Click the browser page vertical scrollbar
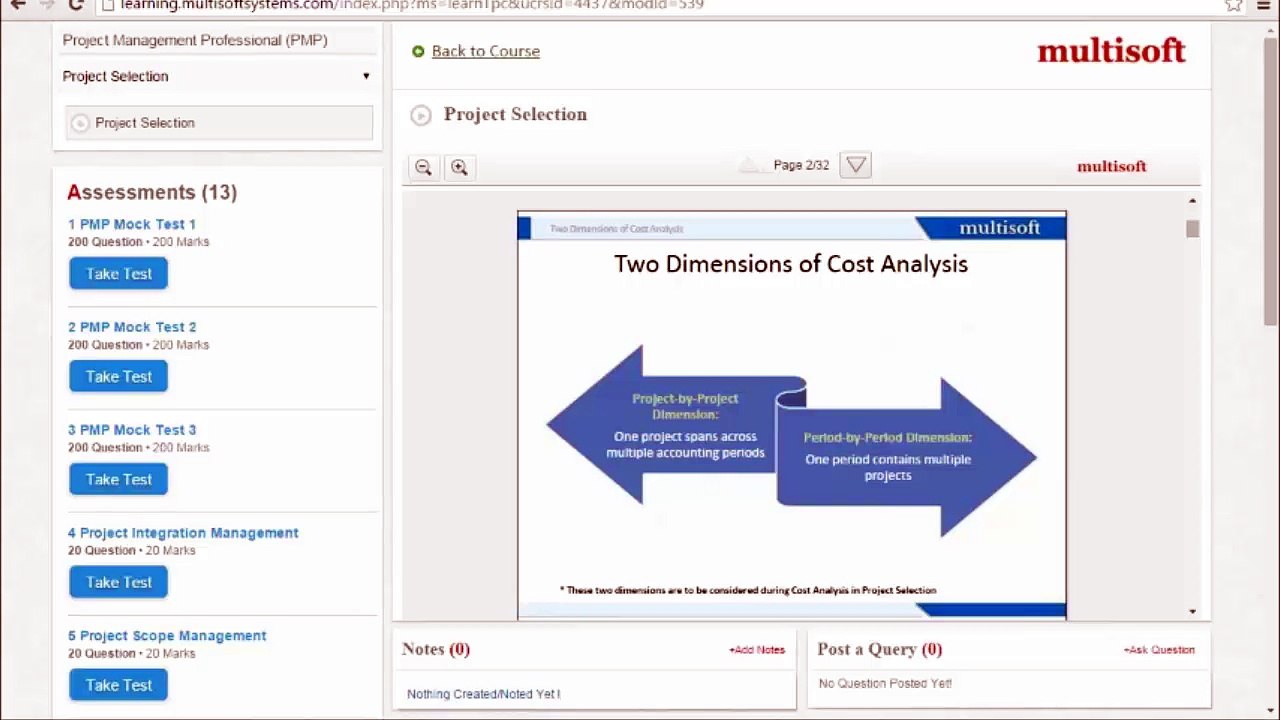Screen dimensions: 1280x720 click(x=1270, y=180)
